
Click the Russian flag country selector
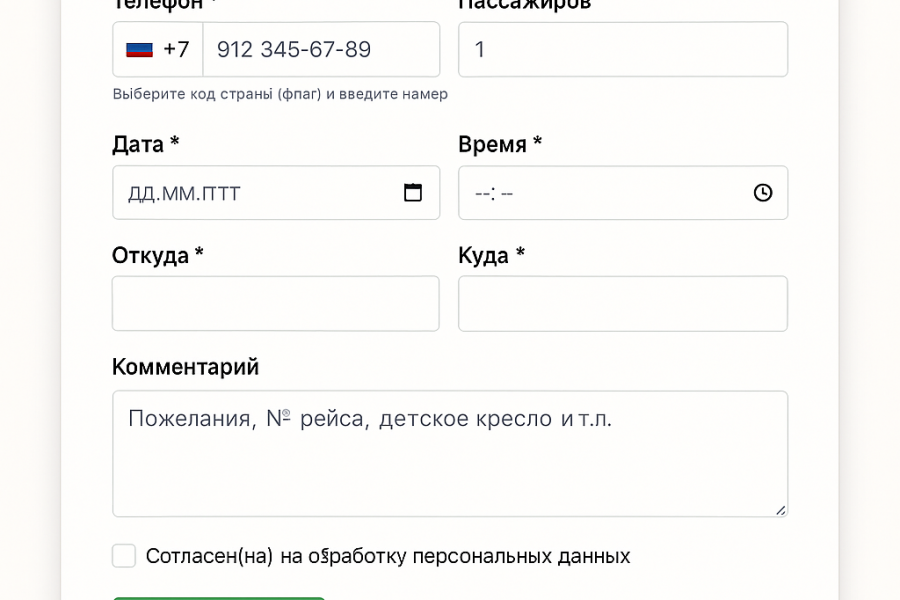click(x=139, y=50)
